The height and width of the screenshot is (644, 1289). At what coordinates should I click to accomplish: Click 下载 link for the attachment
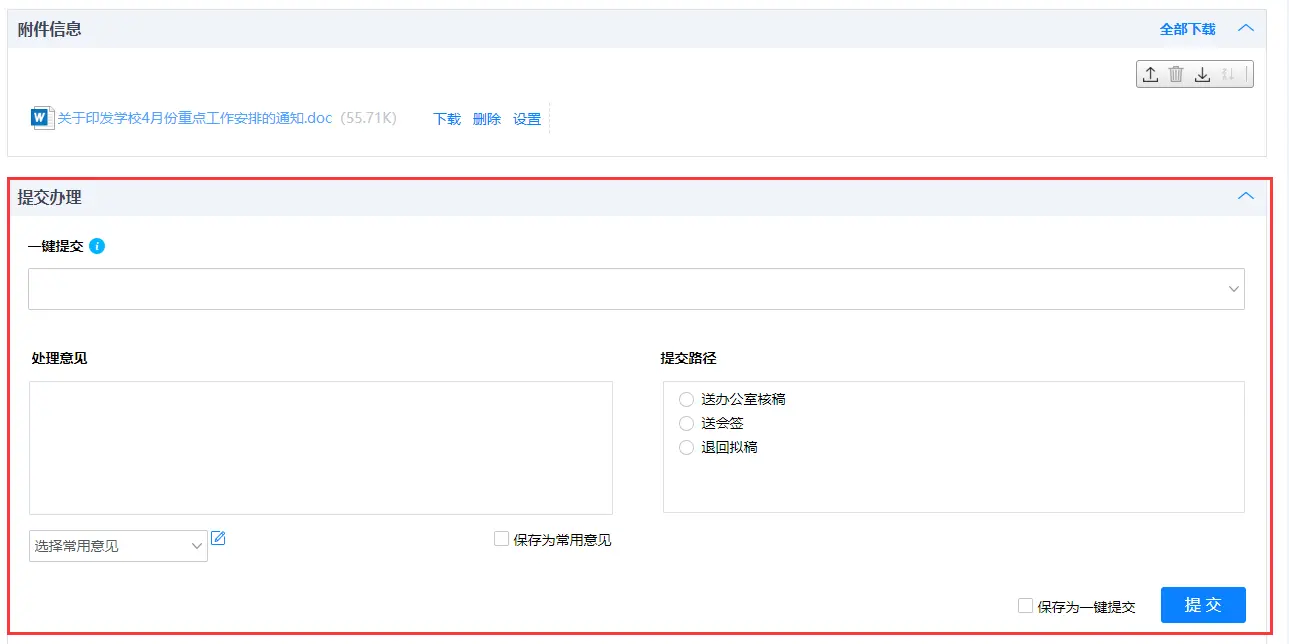coord(447,119)
